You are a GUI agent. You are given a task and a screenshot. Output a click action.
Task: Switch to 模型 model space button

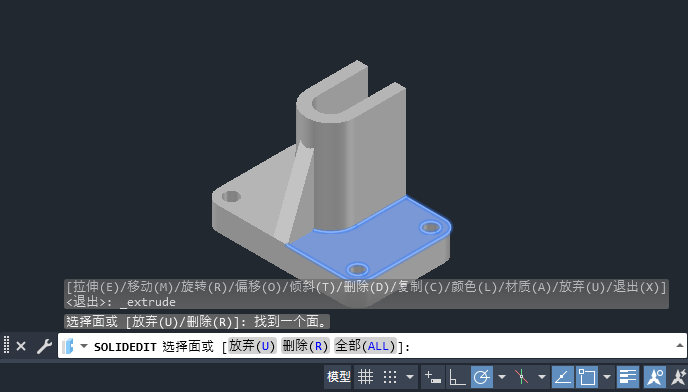click(x=338, y=377)
